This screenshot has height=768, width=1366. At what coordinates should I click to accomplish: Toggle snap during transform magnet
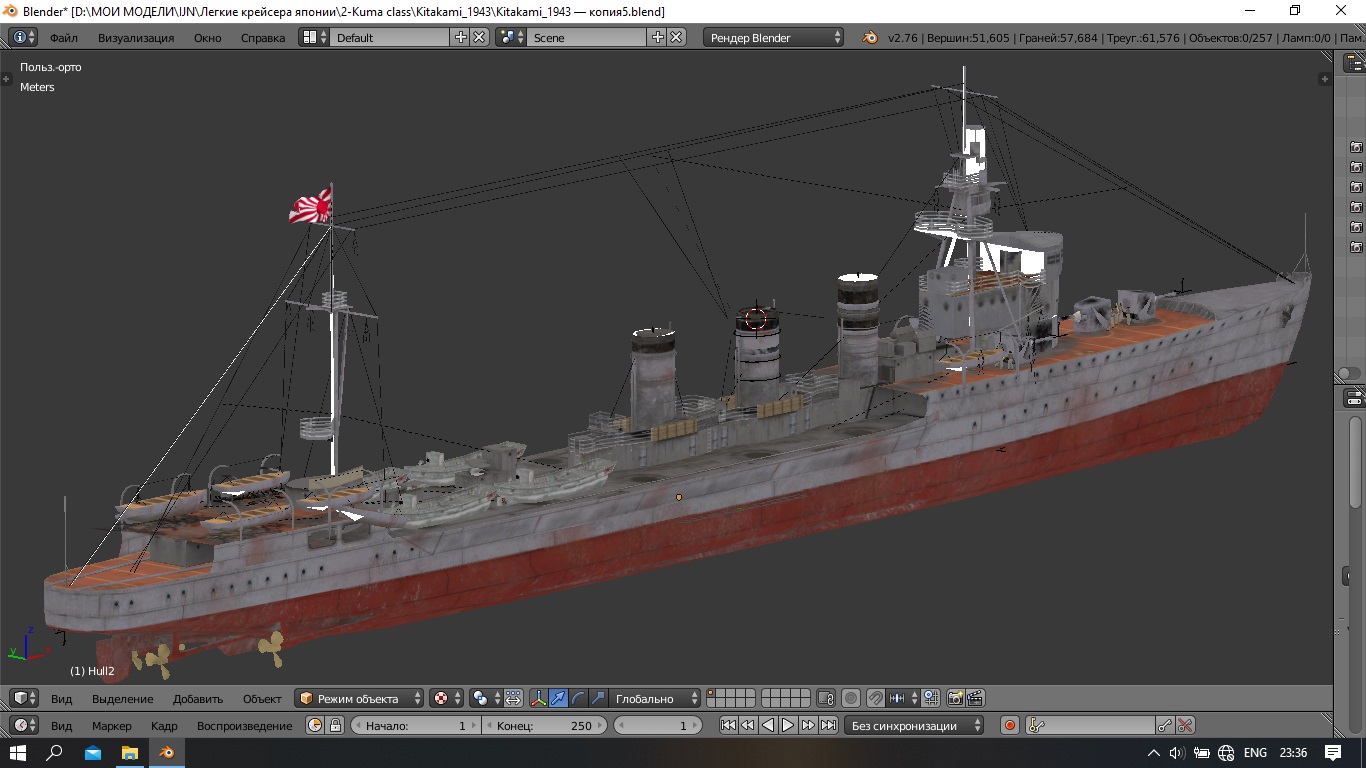875,698
